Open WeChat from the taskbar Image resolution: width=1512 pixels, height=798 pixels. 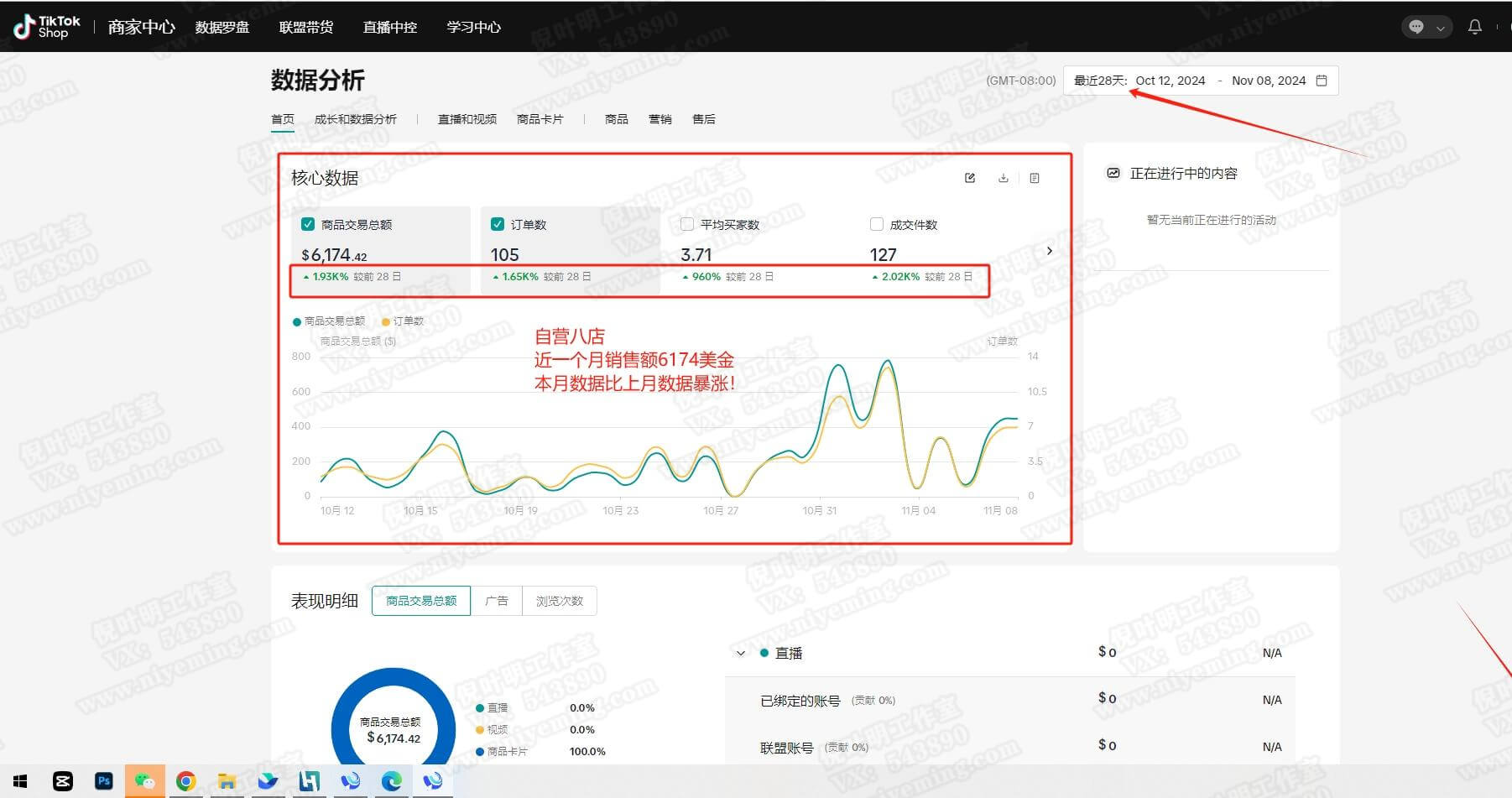click(x=144, y=781)
